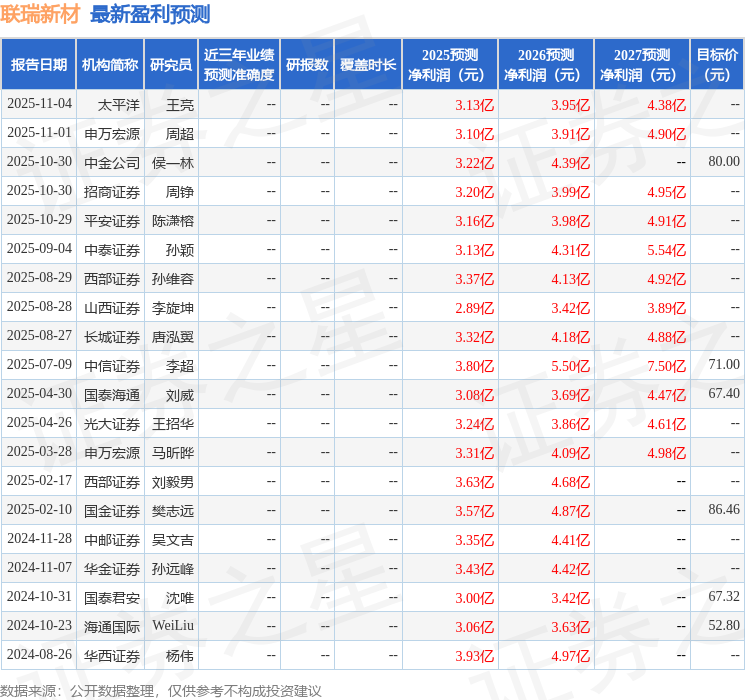Viewport: 745px width, 700px height.
Task: Click the 数据来源 disclaimer footer text
Action: [x=161, y=690]
